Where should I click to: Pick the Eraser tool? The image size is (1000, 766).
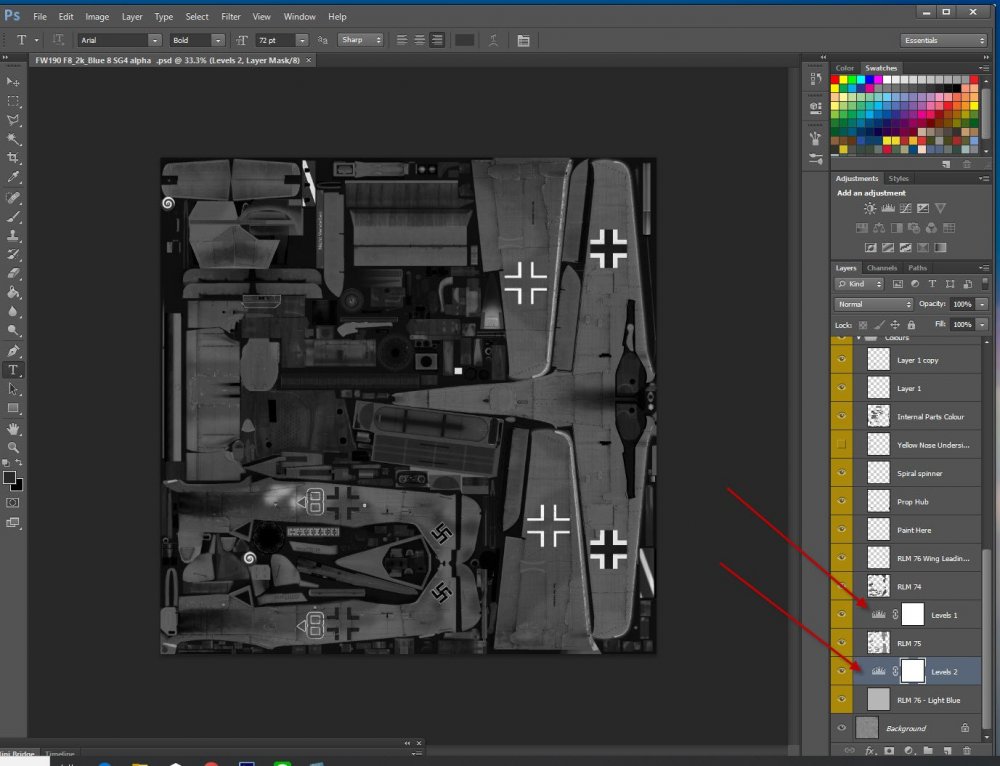(14, 273)
